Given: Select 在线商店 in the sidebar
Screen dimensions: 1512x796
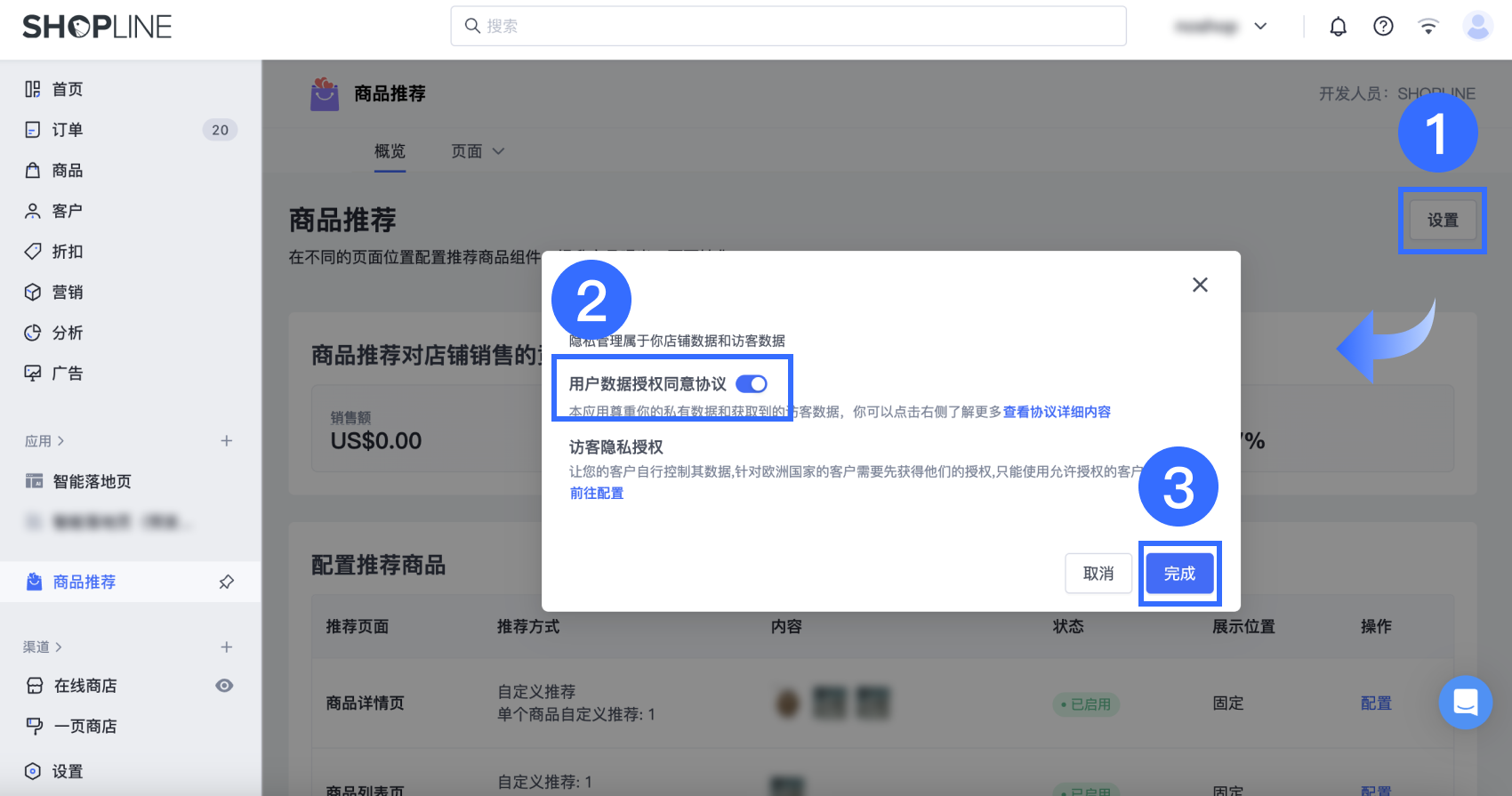Looking at the screenshot, I should (85, 686).
